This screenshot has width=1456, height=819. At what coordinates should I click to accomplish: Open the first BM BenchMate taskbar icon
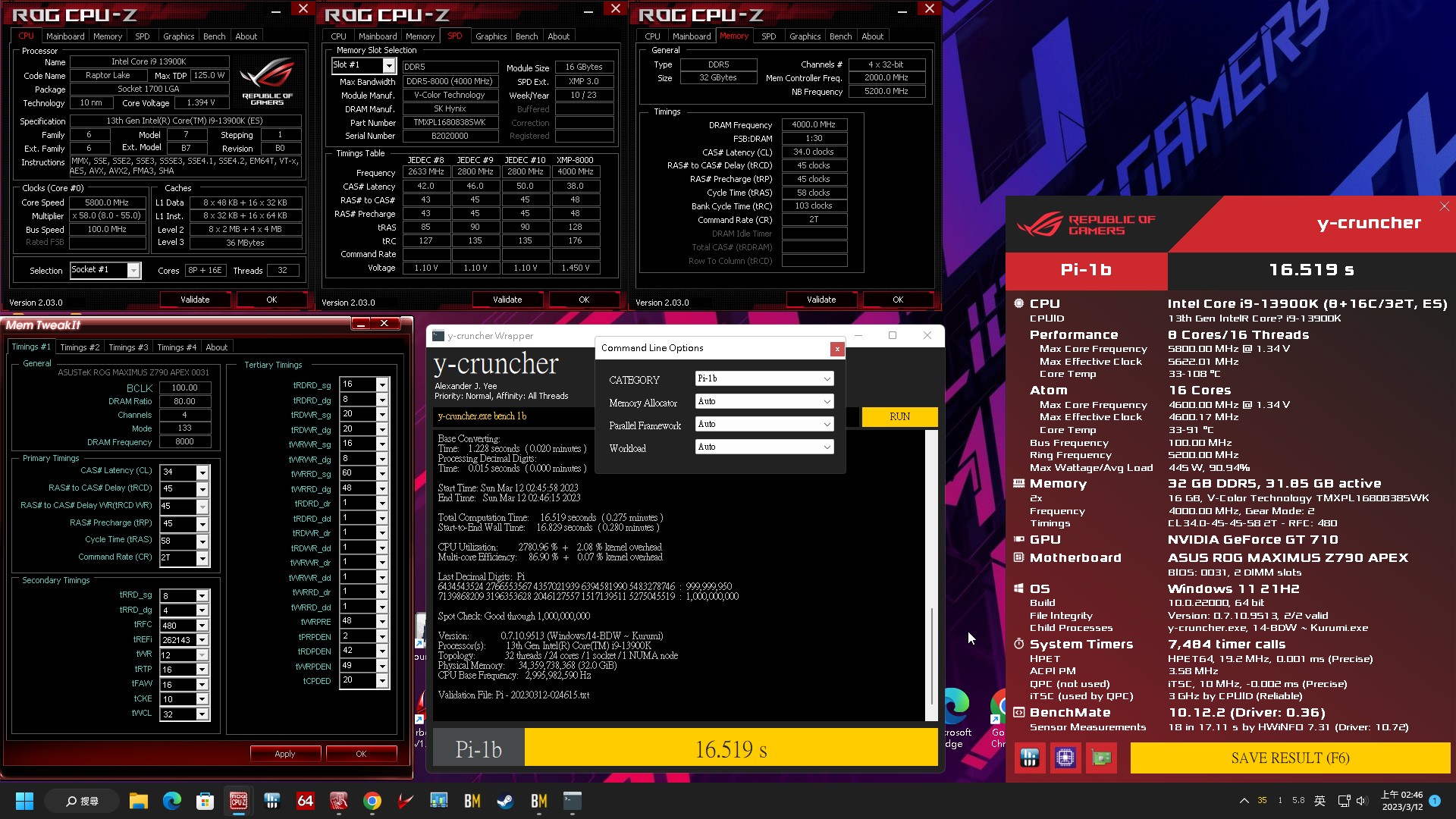472,801
